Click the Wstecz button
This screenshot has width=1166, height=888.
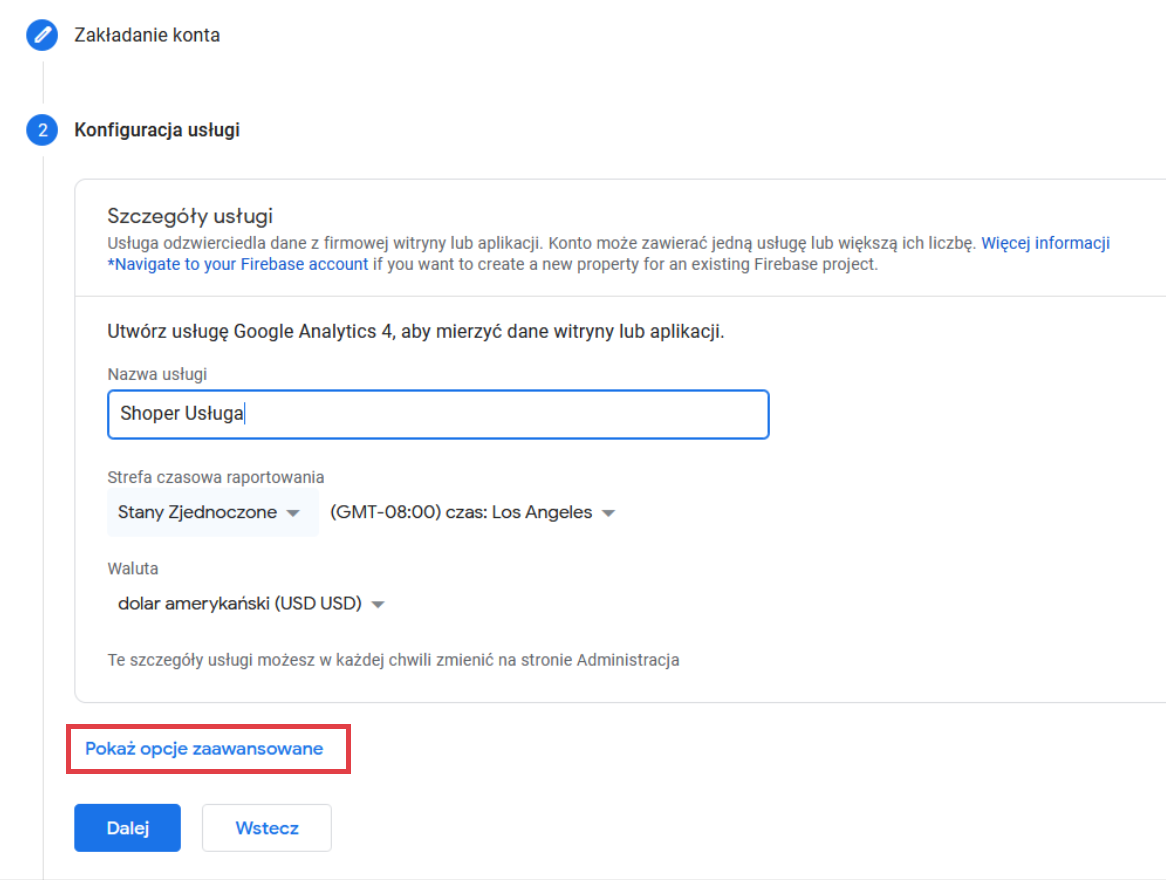tap(267, 828)
